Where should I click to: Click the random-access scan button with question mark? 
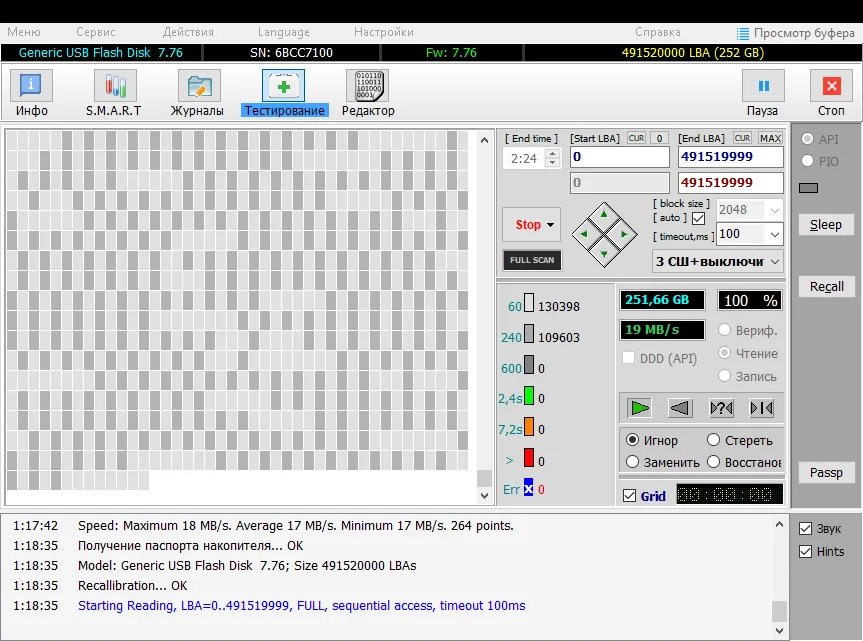pos(721,408)
